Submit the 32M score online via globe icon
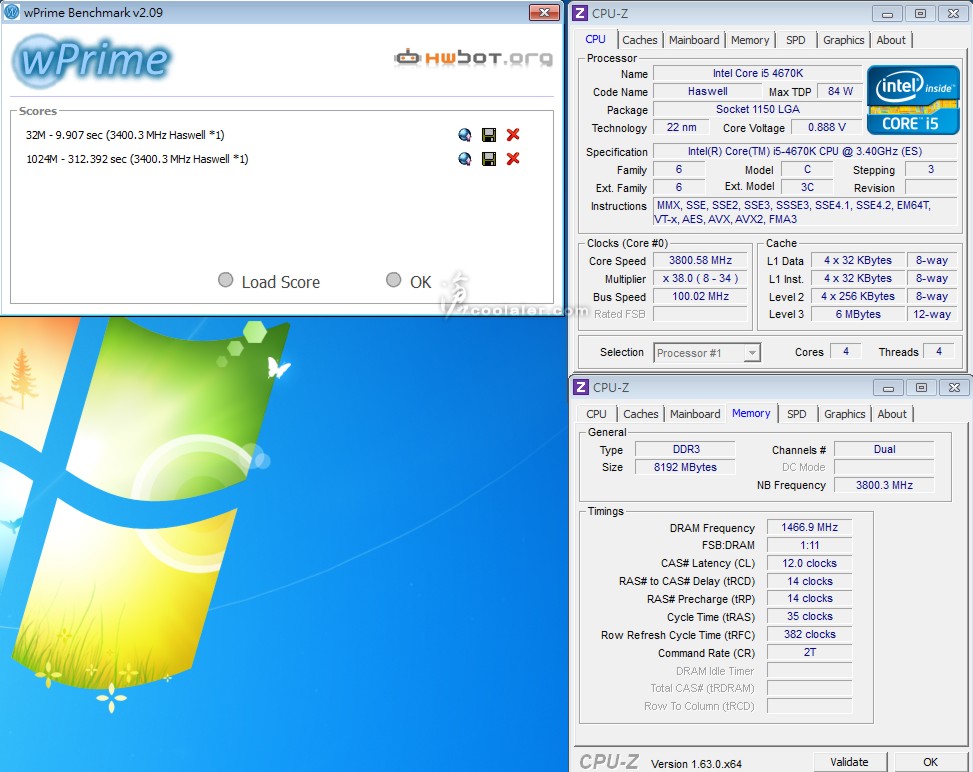 coord(465,135)
